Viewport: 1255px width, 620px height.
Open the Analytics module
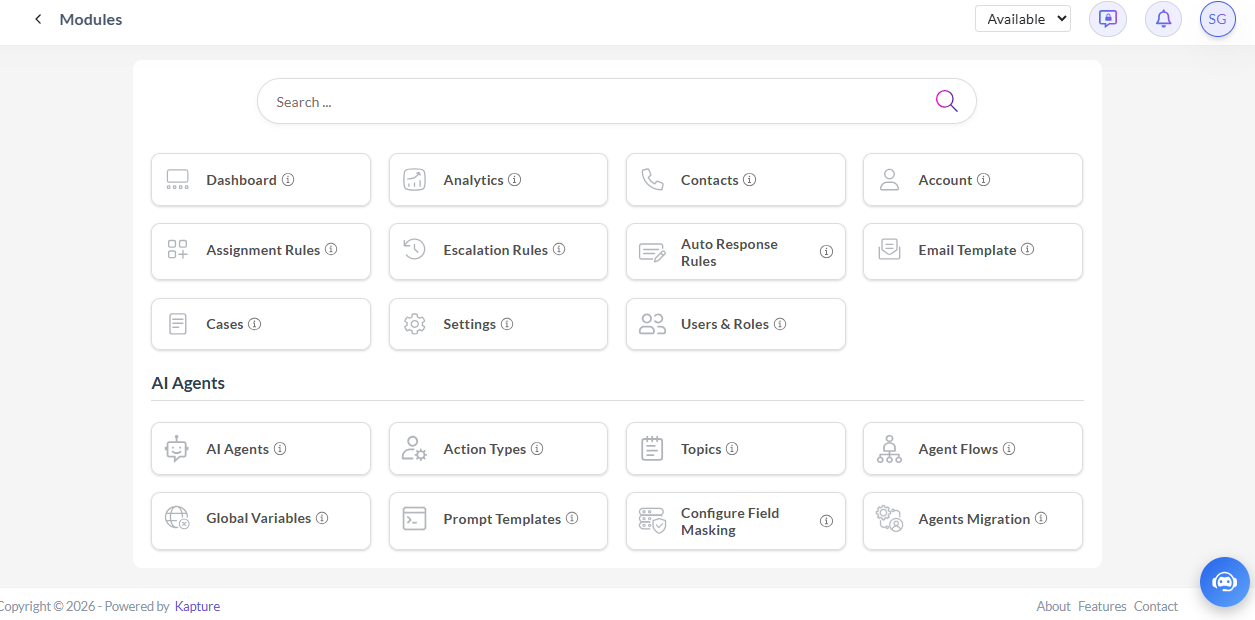497,180
